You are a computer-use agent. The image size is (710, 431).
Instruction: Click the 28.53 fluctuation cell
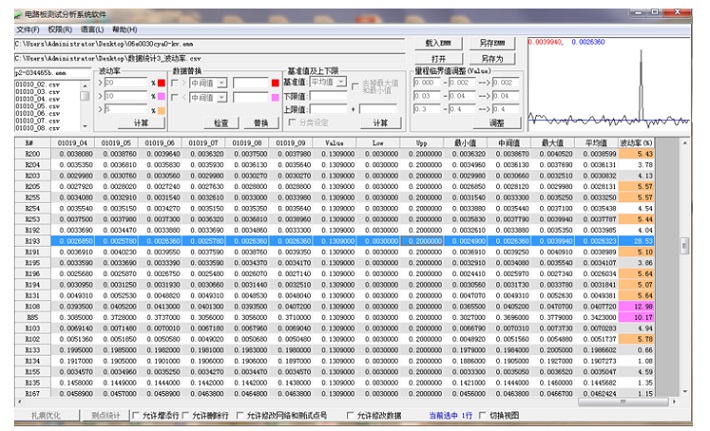636,241
